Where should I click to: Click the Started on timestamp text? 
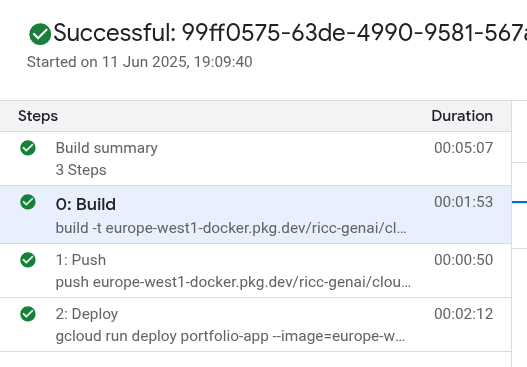(139, 62)
